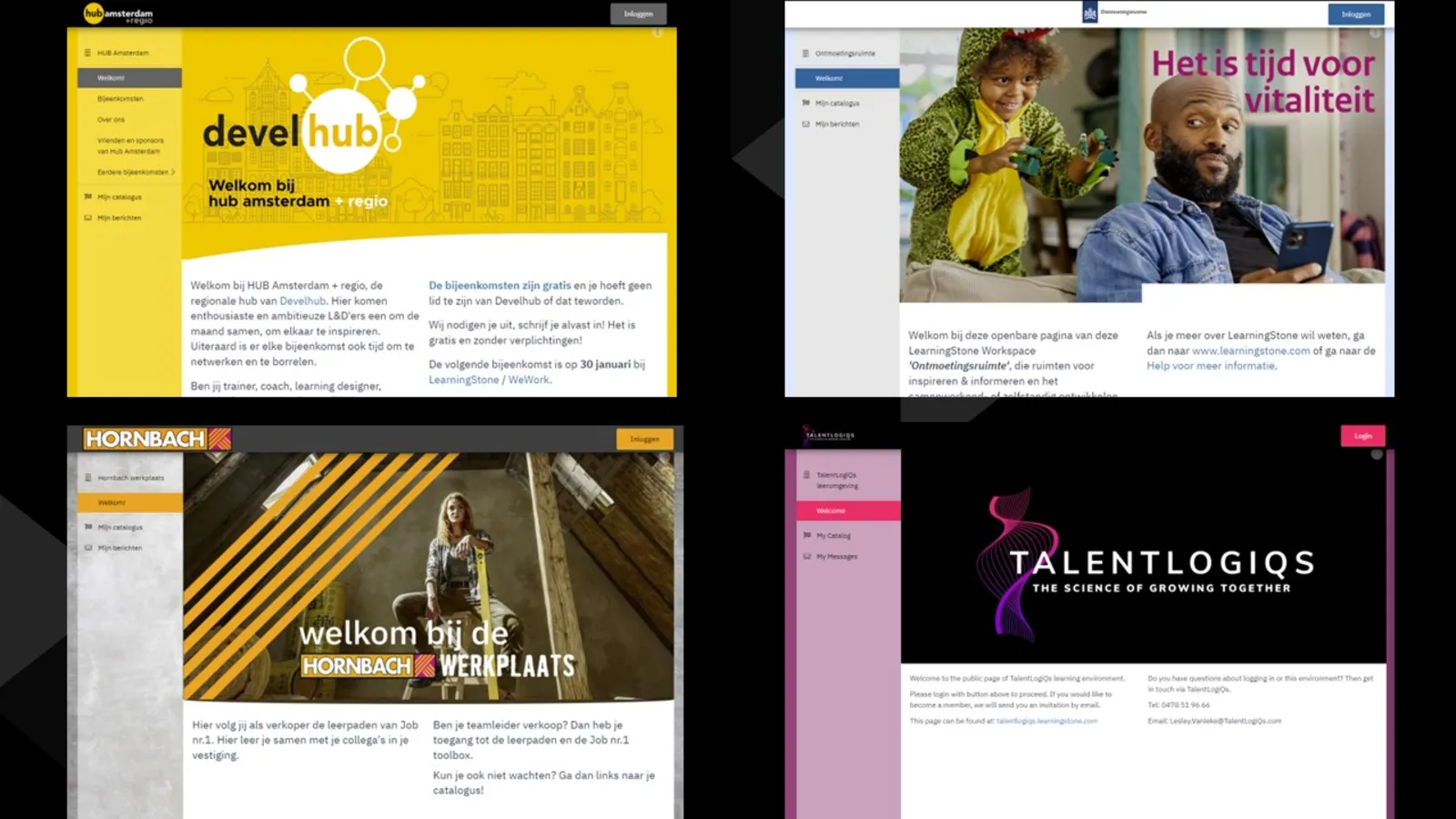Click the envelope icon next to My Messages
The width and height of the screenshot is (1456, 819).
[x=806, y=556]
